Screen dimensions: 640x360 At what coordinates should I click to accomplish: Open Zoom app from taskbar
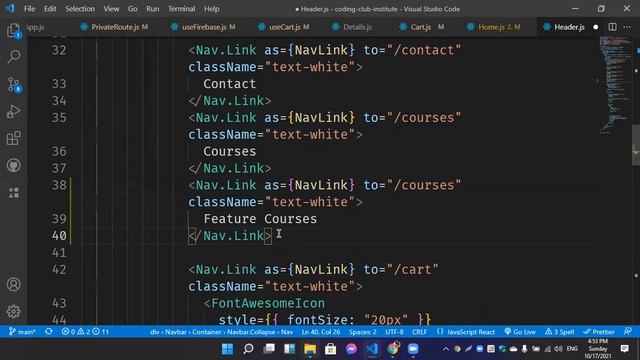[x=413, y=349]
